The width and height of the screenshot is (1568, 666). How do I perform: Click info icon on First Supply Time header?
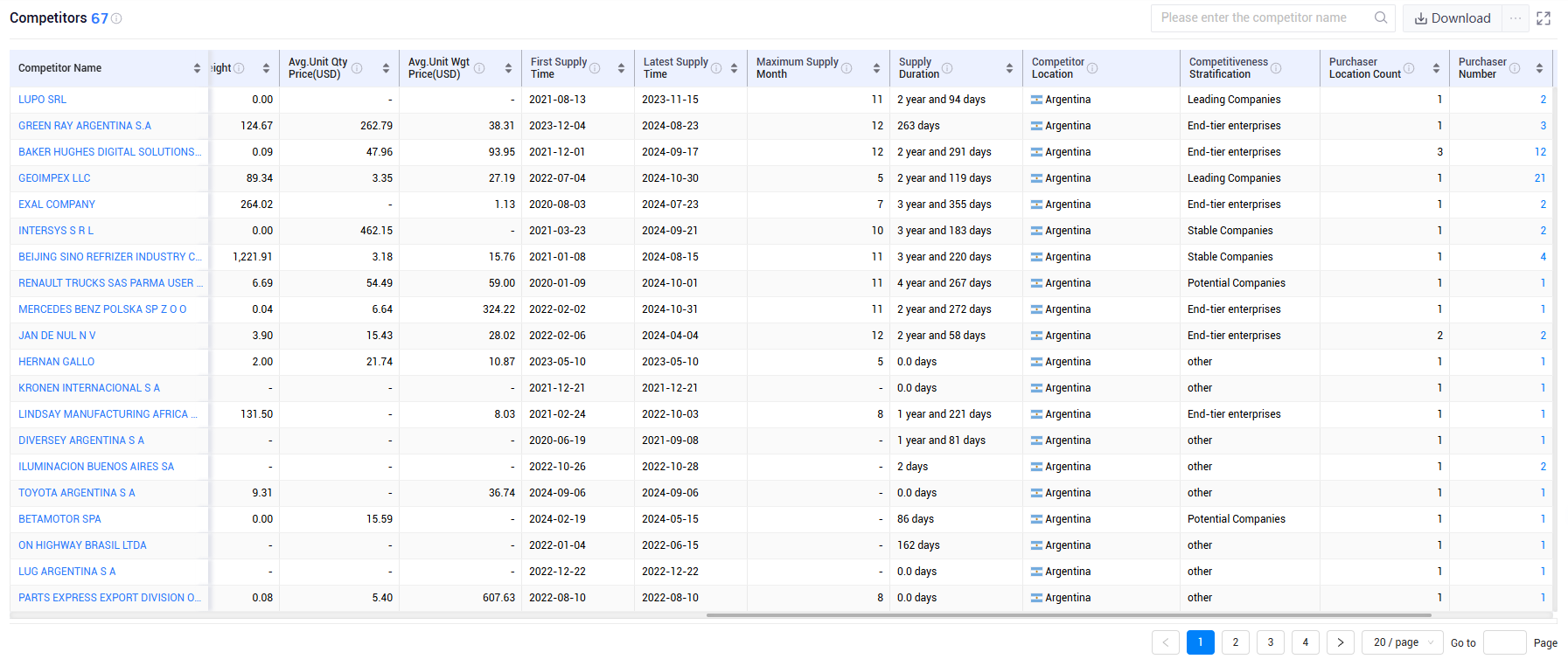pyautogui.click(x=595, y=68)
